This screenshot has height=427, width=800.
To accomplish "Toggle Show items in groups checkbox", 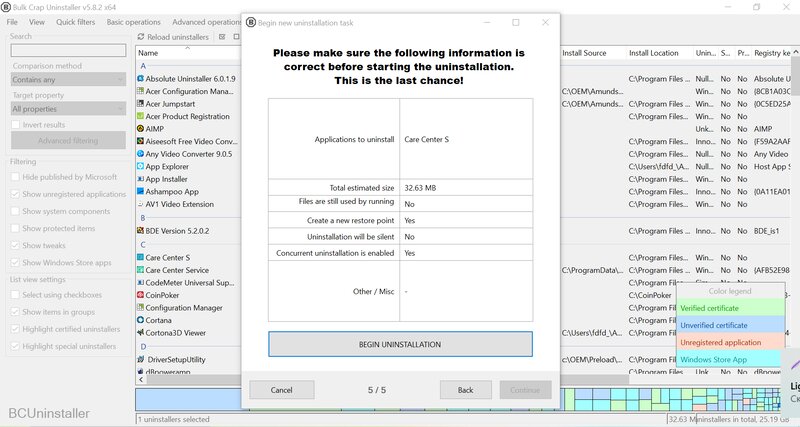I will (15, 312).
